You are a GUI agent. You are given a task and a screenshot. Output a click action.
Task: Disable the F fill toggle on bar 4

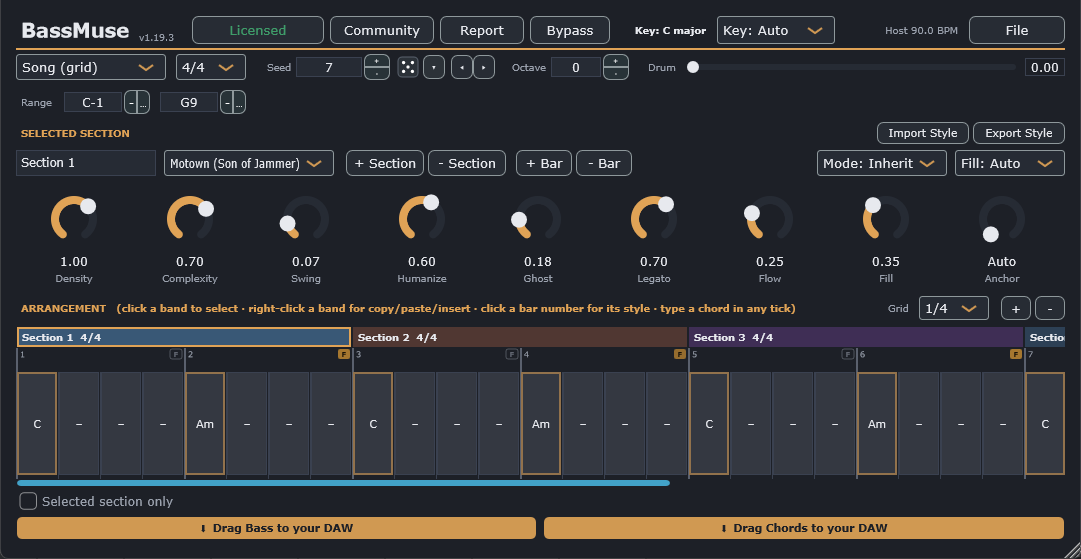(x=680, y=354)
